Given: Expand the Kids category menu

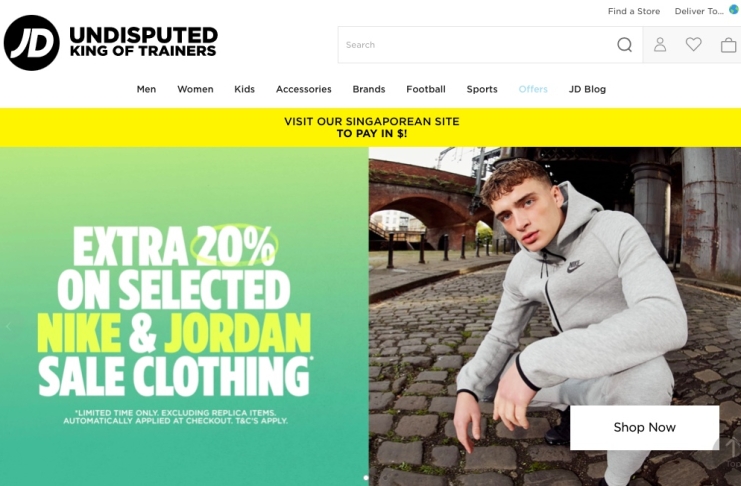Looking at the screenshot, I should coord(244,89).
